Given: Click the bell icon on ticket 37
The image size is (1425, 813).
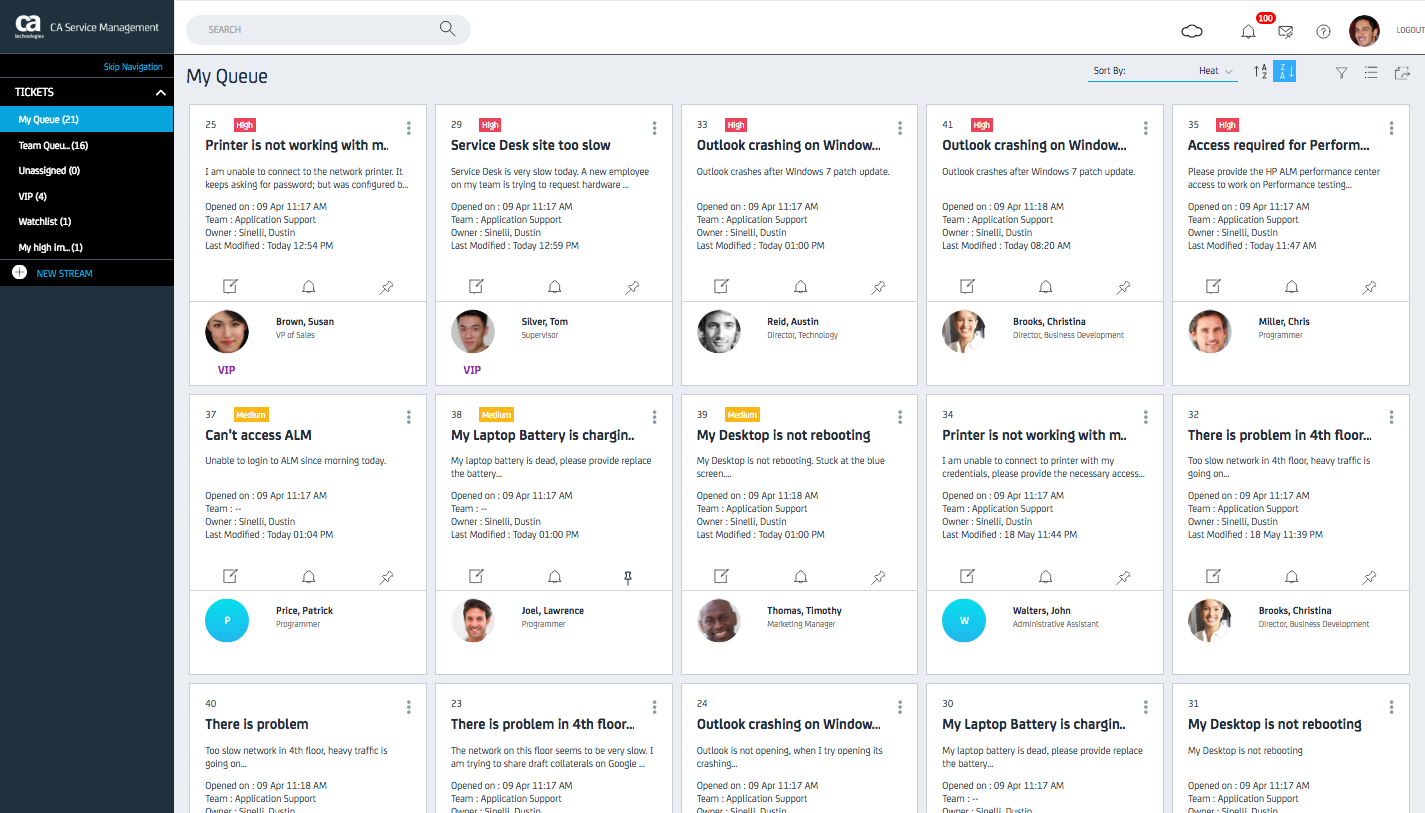Looking at the screenshot, I should (x=309, y=576).
